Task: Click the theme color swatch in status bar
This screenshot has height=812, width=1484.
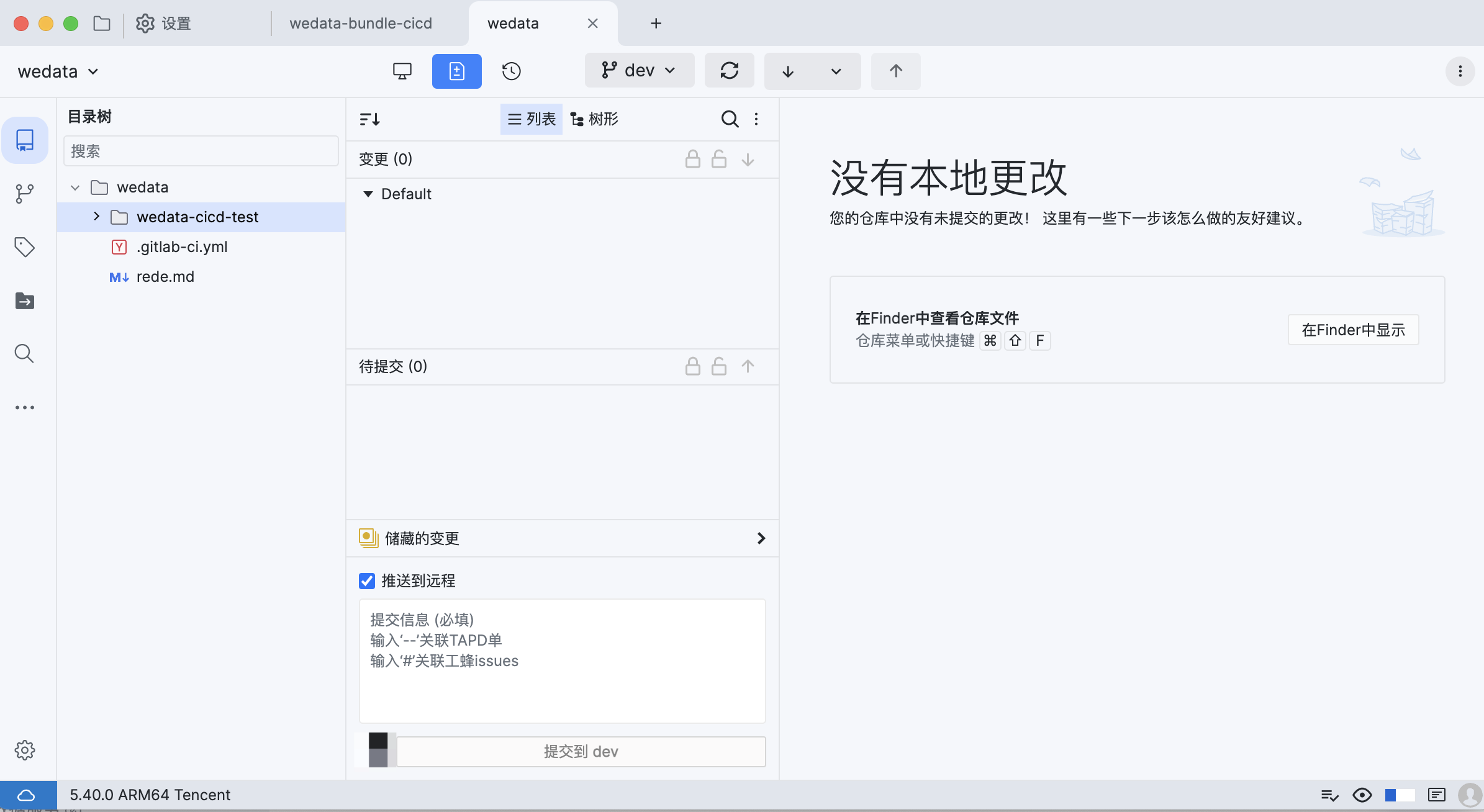Action: point(1399,795)
